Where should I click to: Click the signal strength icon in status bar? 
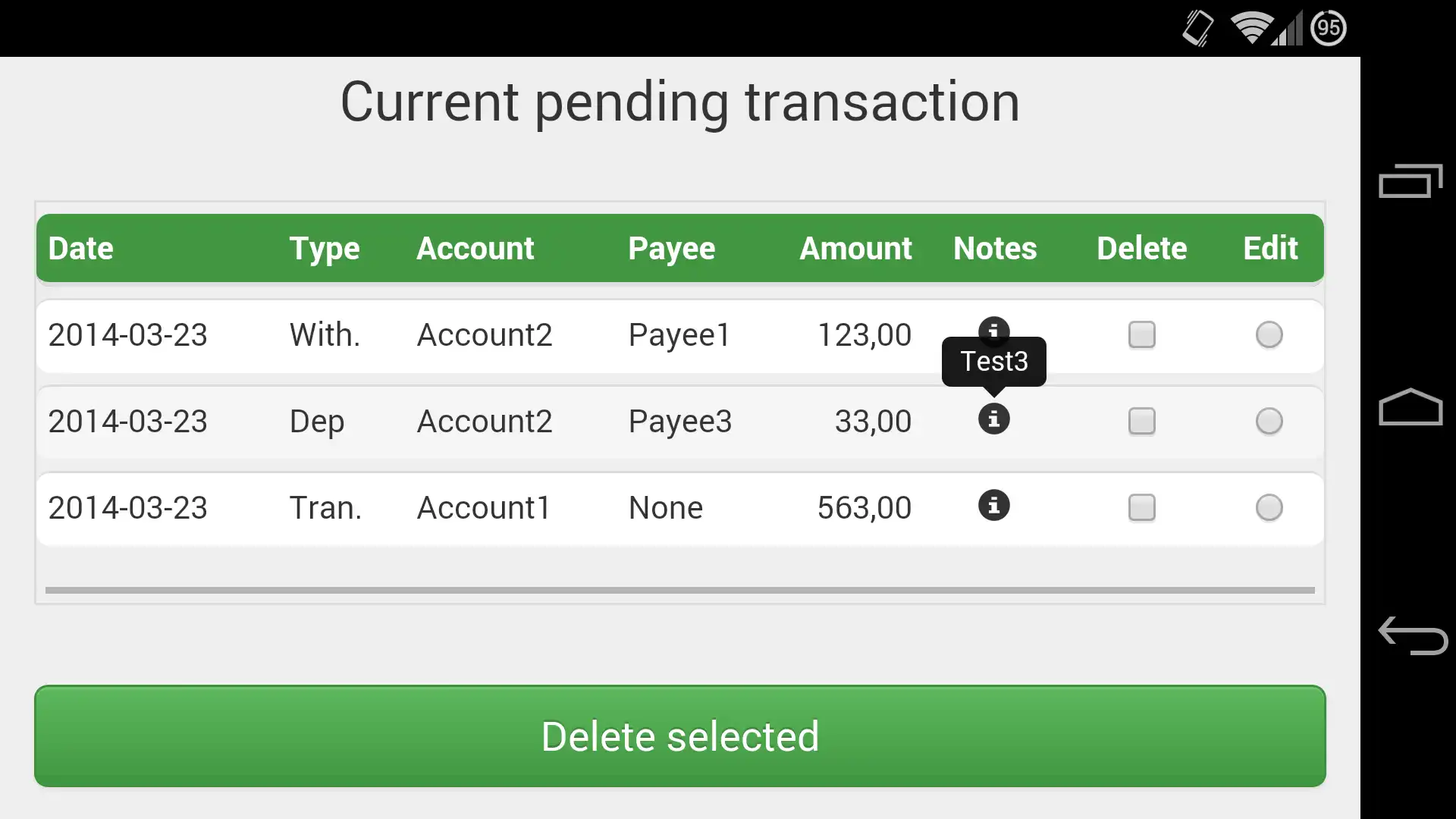point(1287,28)
